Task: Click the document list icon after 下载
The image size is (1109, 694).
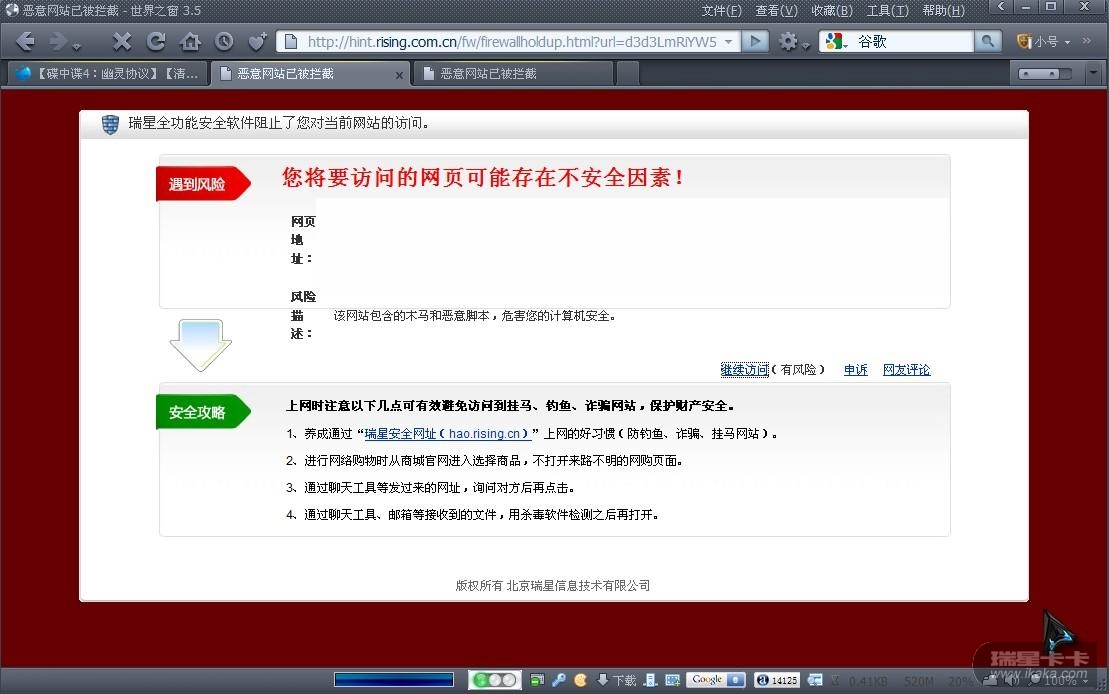Action: pos(650,680)
